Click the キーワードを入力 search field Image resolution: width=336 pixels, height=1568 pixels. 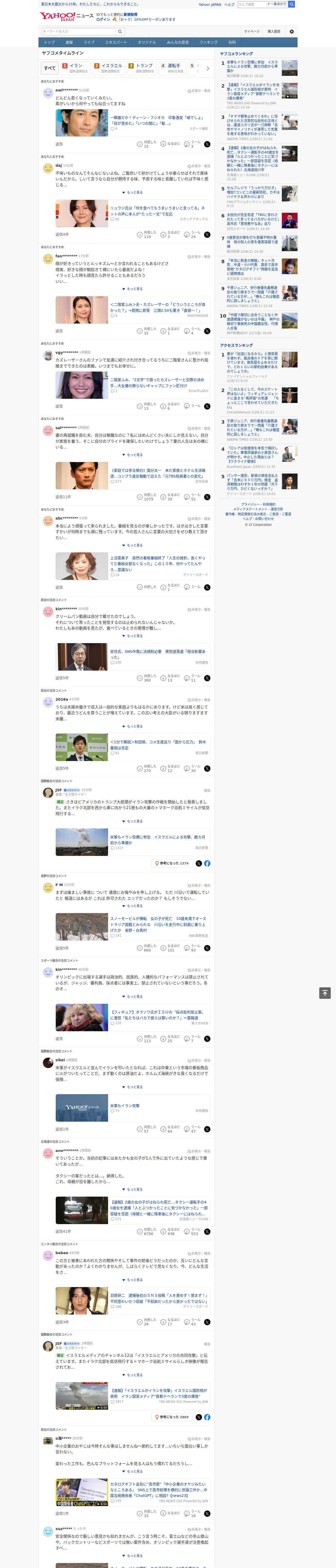click(79, 32)
